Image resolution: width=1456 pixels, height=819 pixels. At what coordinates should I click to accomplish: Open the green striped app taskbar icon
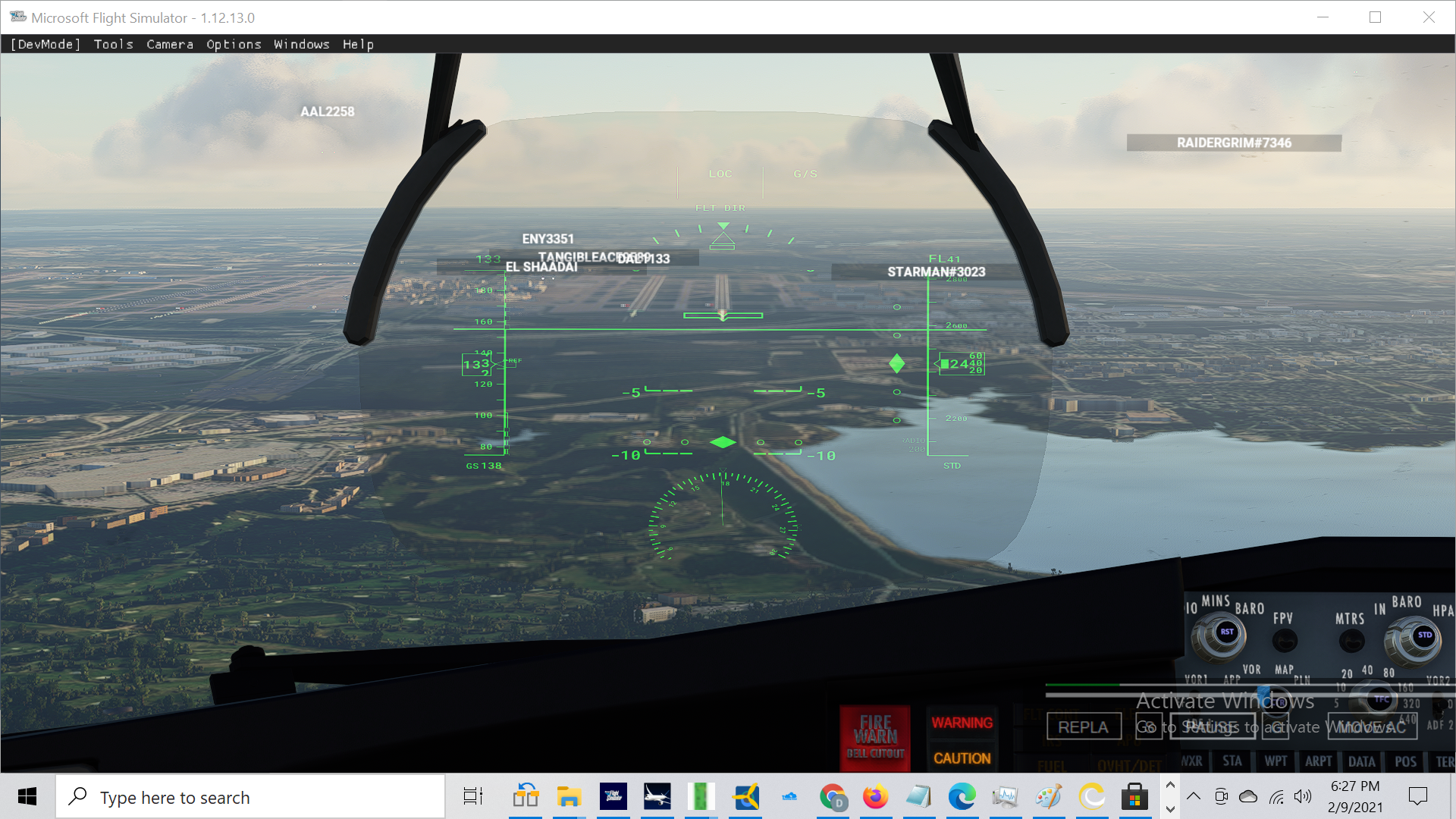tap(701, 796)
